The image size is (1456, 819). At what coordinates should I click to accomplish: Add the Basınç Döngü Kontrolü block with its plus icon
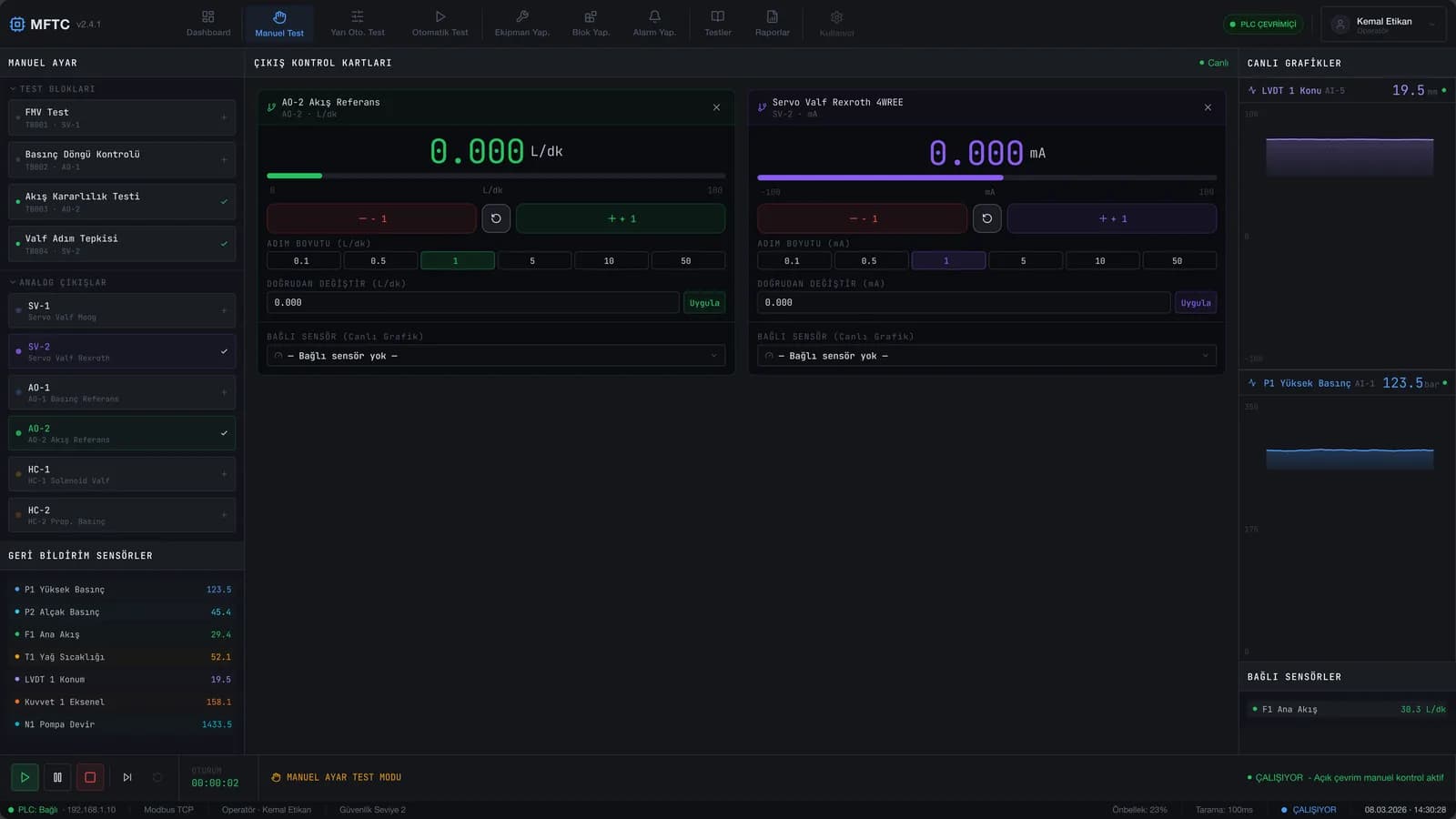click(x=224, y=159)
